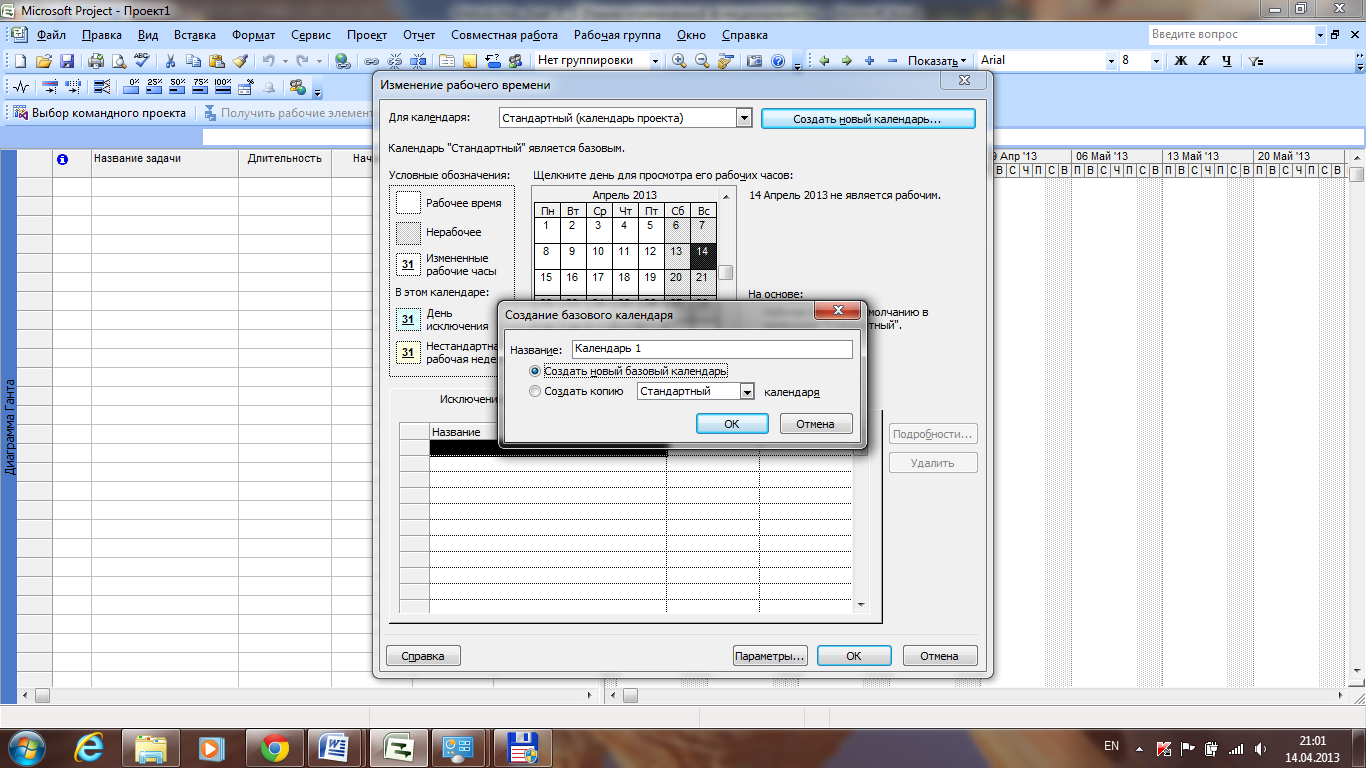Image resolution: width=1366 pixels, height=768 pixels.
Task: Click the blue Help question mark icon
Action: tap(778, 60)
